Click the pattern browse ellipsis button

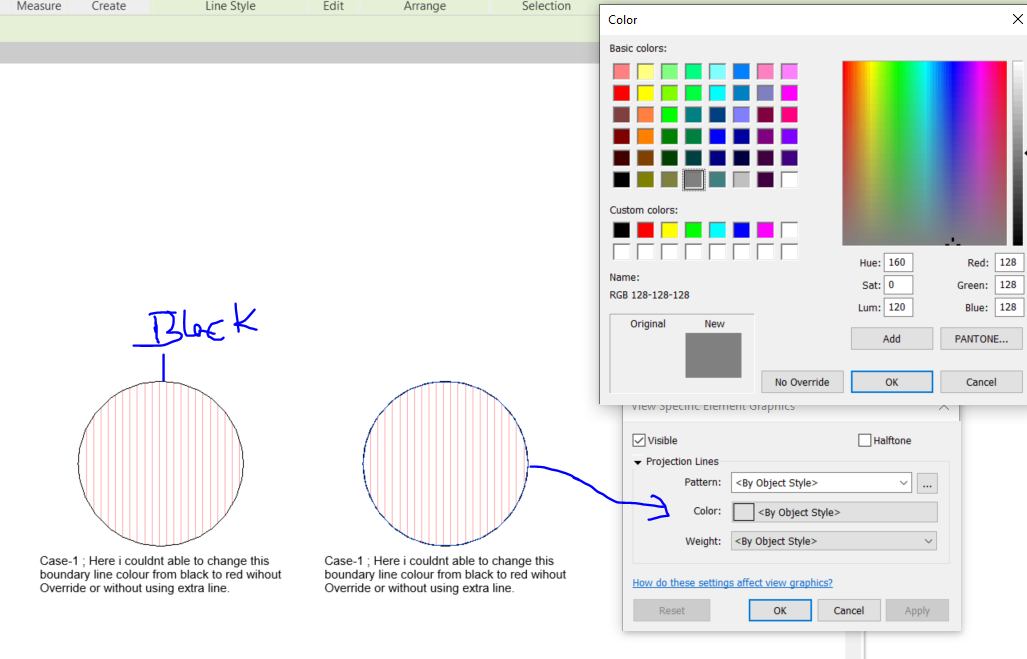pyautogui.click(x=927, y=483)
